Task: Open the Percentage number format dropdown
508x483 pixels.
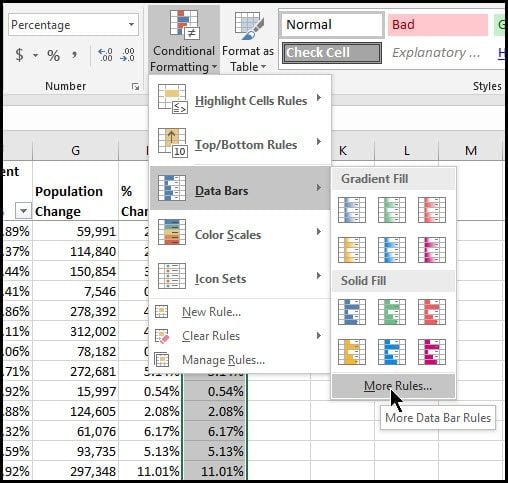Action: point(131,24)
